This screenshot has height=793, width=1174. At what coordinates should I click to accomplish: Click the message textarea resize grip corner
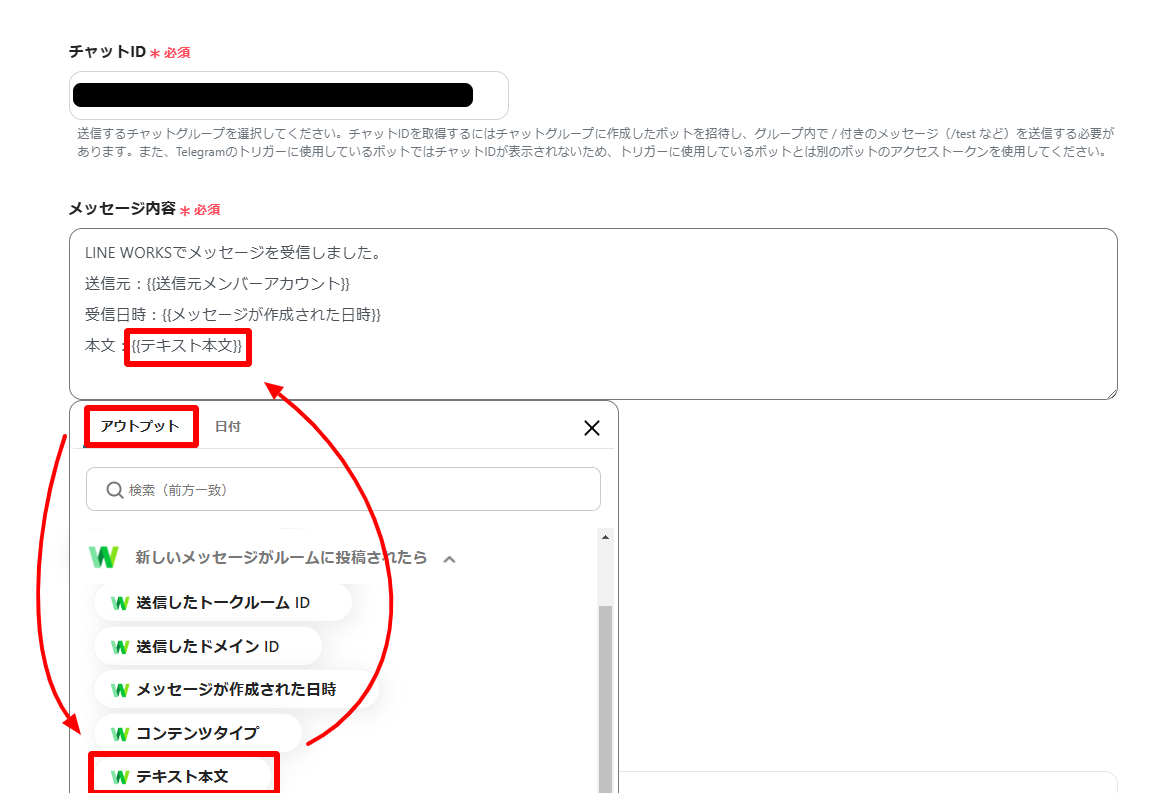click(x=1111, y=393)
